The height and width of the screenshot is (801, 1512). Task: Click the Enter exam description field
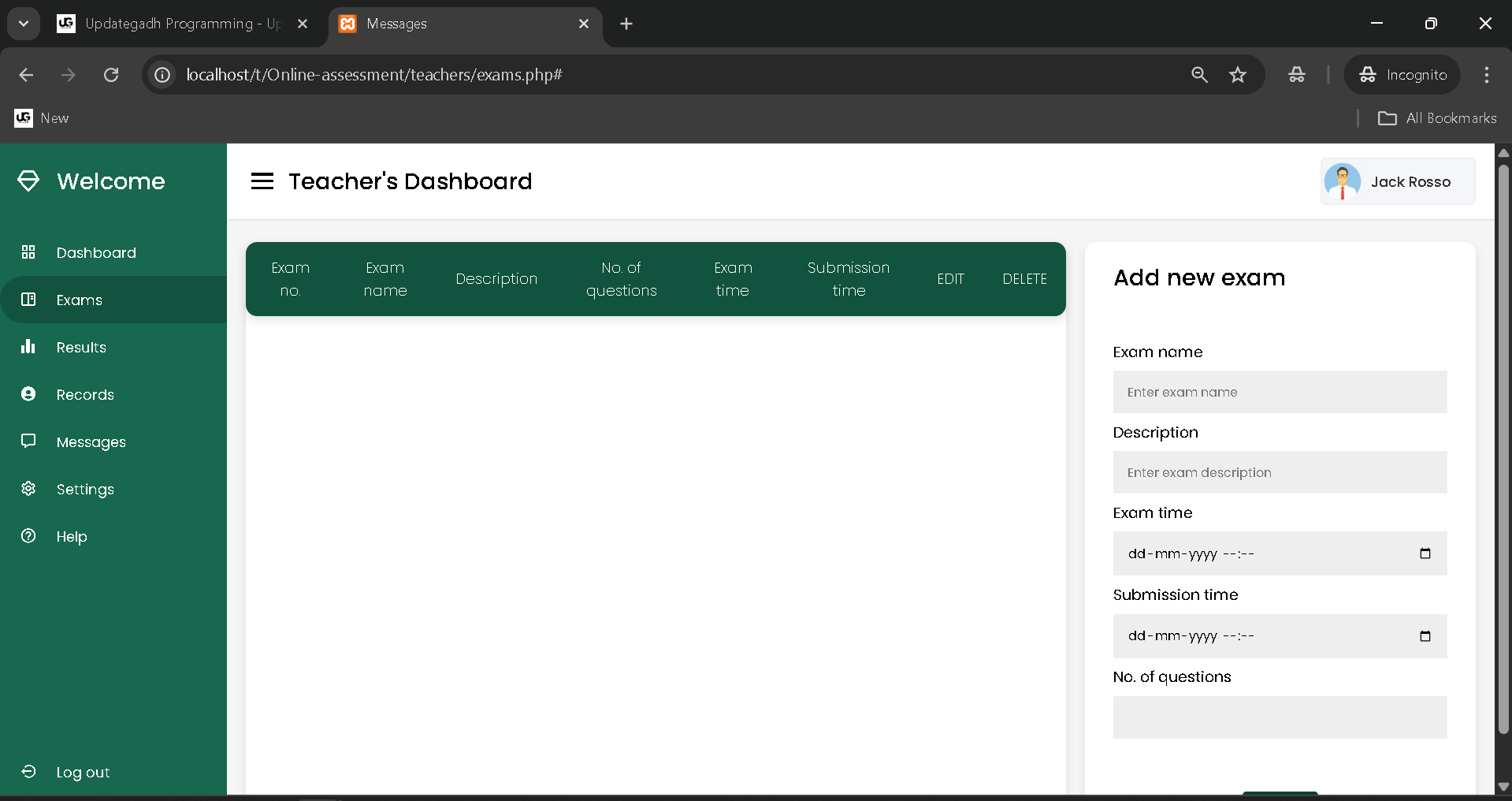(1279, 472)
